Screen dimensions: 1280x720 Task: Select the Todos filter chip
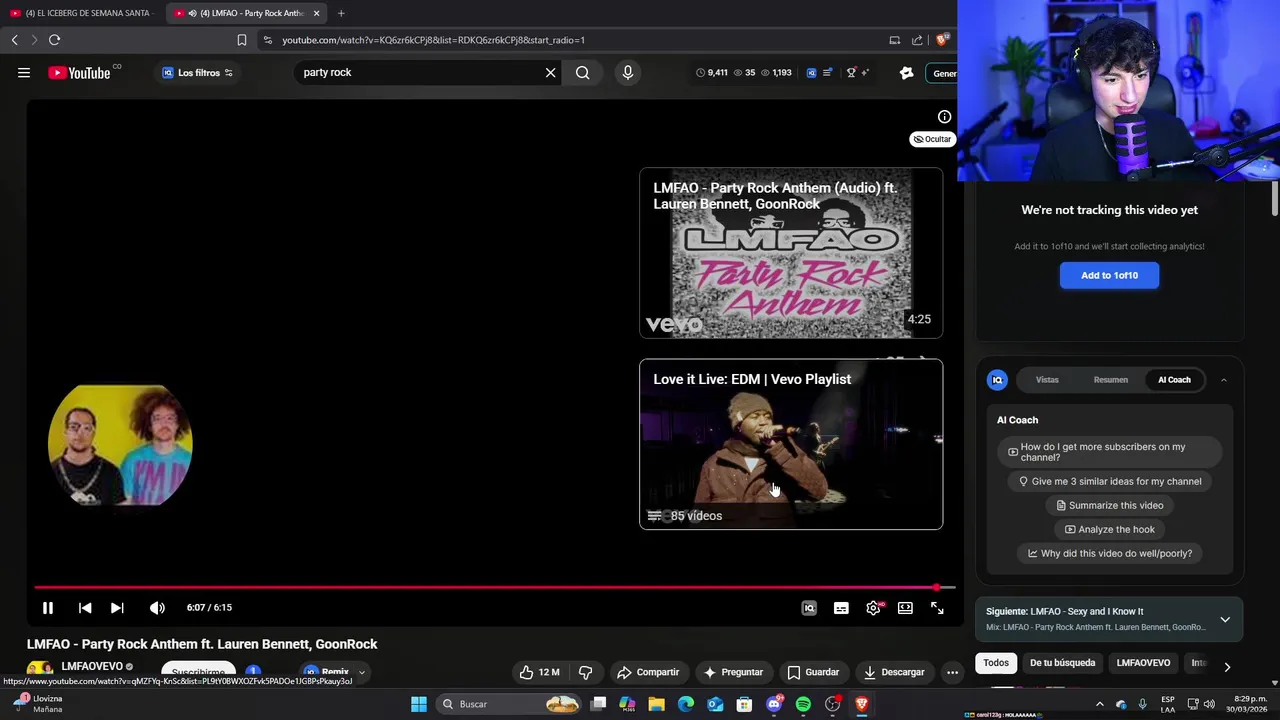tap(996, 663)
